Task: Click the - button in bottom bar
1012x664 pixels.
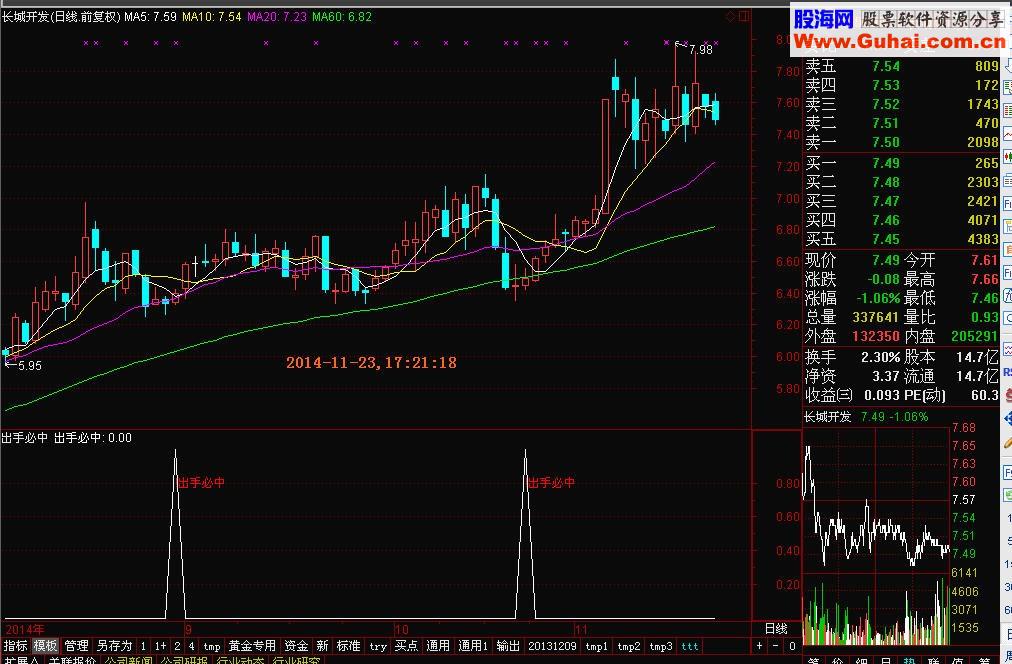Action: (776, 645)
